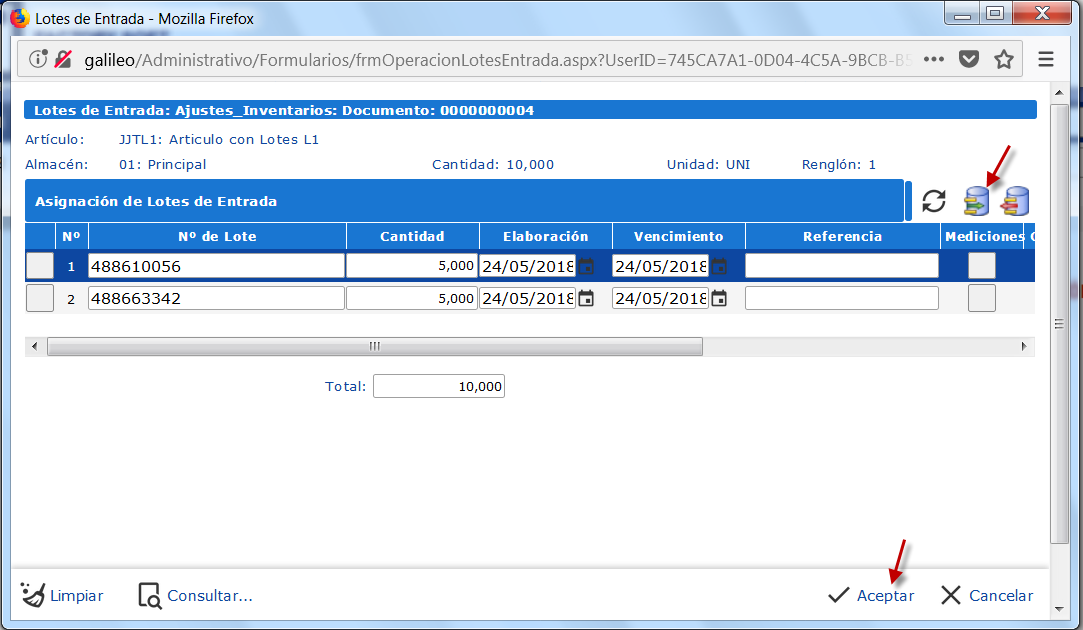This screenshot has height=630, width=1083.
Task: Click the Vencimiento column header
Action: (678, 236)
